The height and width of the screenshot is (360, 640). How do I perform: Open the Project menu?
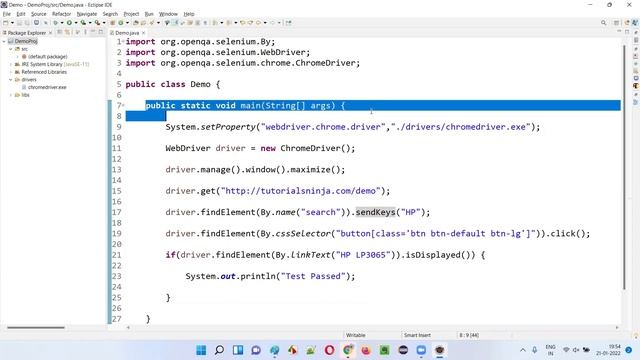(x=131, y=14)
